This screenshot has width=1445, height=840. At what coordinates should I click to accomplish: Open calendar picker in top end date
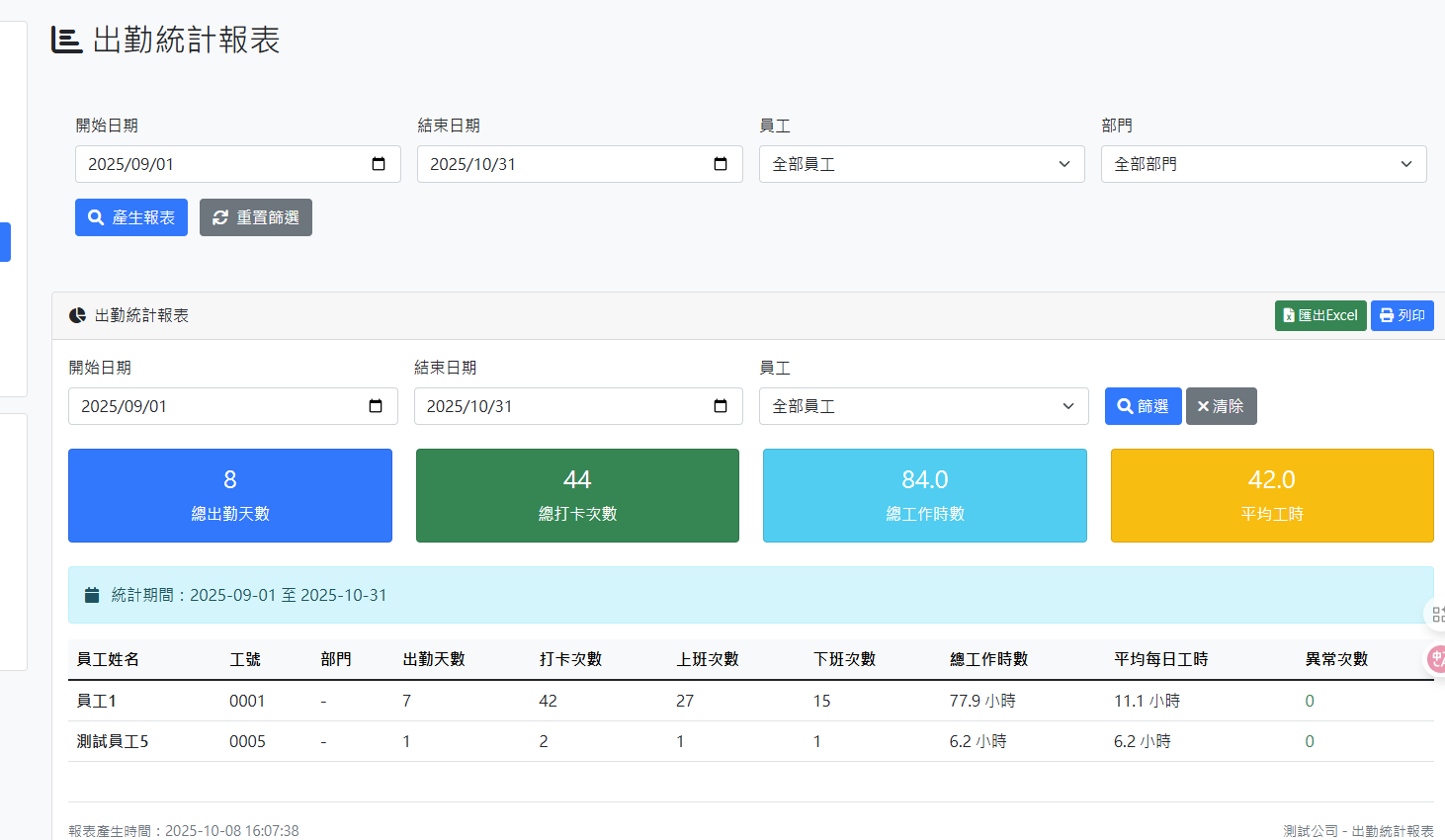point(721,164)
